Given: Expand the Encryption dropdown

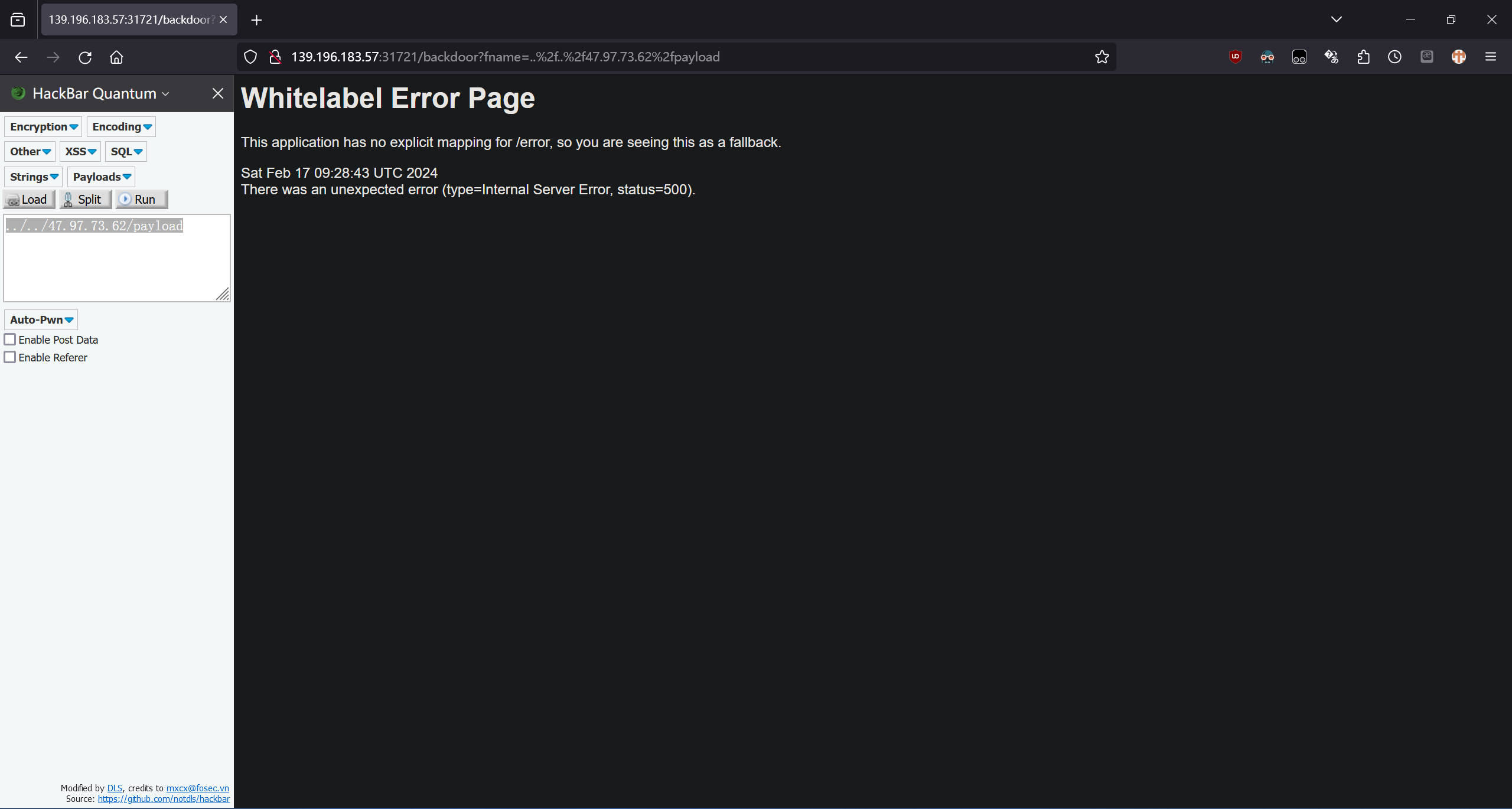Looking at the screenshot, I should point(44,127).
